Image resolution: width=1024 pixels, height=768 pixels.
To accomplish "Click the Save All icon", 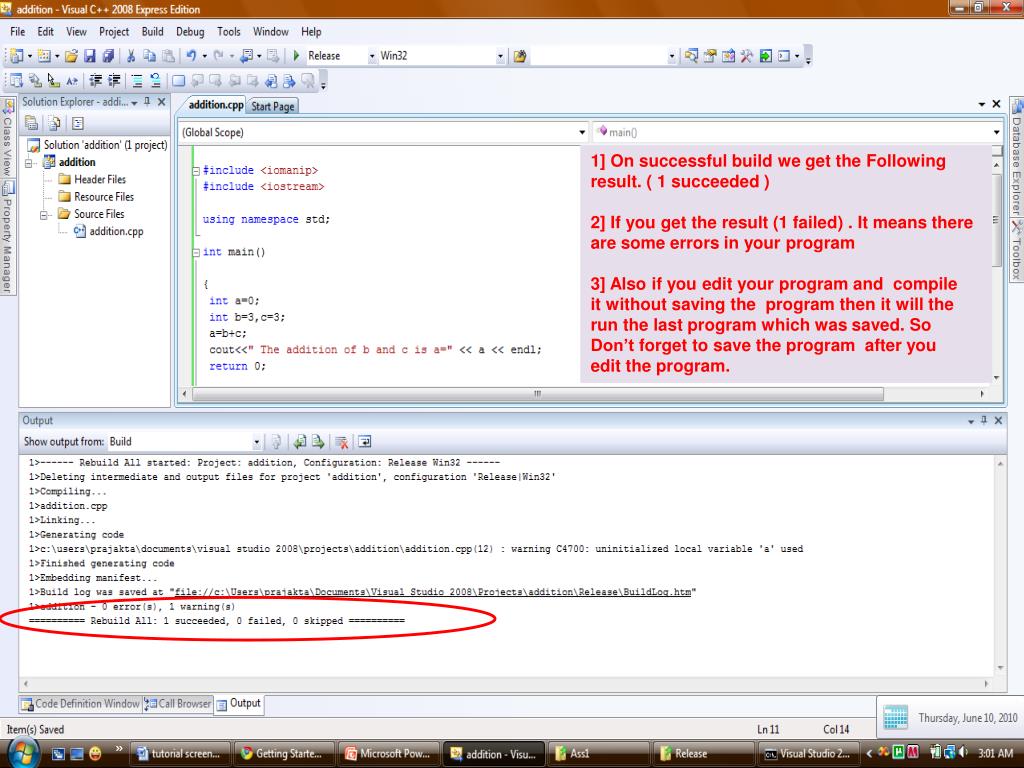I will [108, 56].
